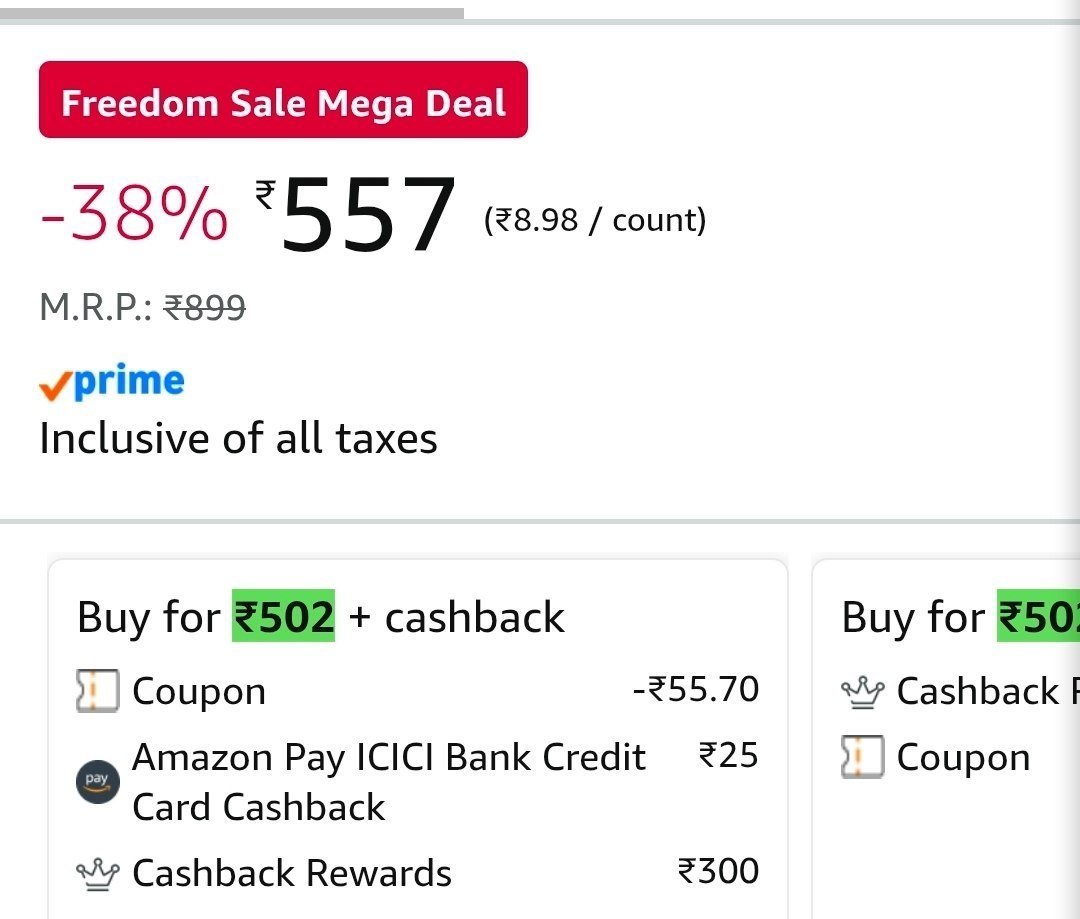Select the Cashback Rewards ₹300 row
The image size is (1080, 919).
coord(417,873)
